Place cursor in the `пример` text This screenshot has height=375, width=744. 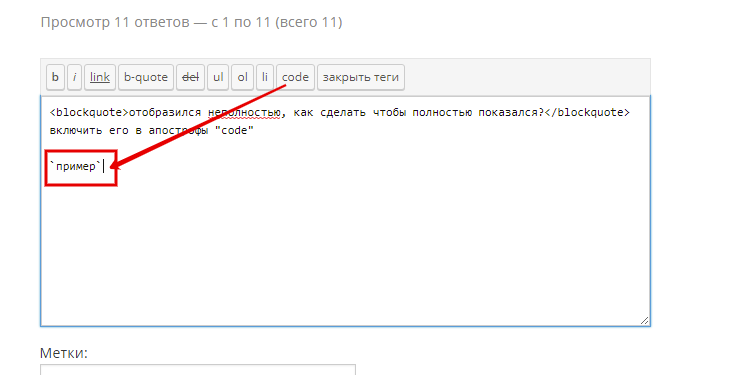[76, 167]
